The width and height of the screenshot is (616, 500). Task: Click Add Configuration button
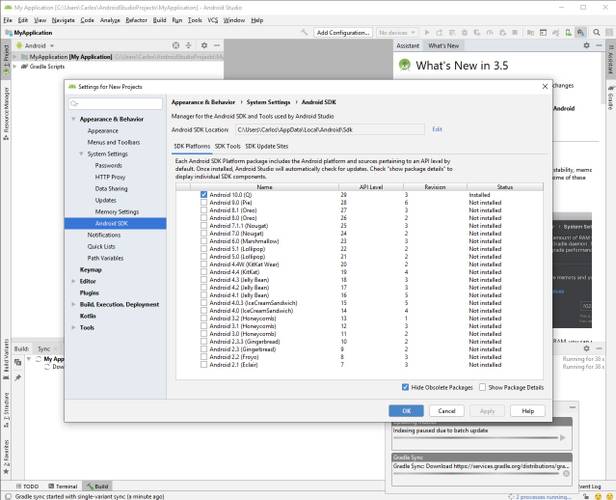click(343, 33)
